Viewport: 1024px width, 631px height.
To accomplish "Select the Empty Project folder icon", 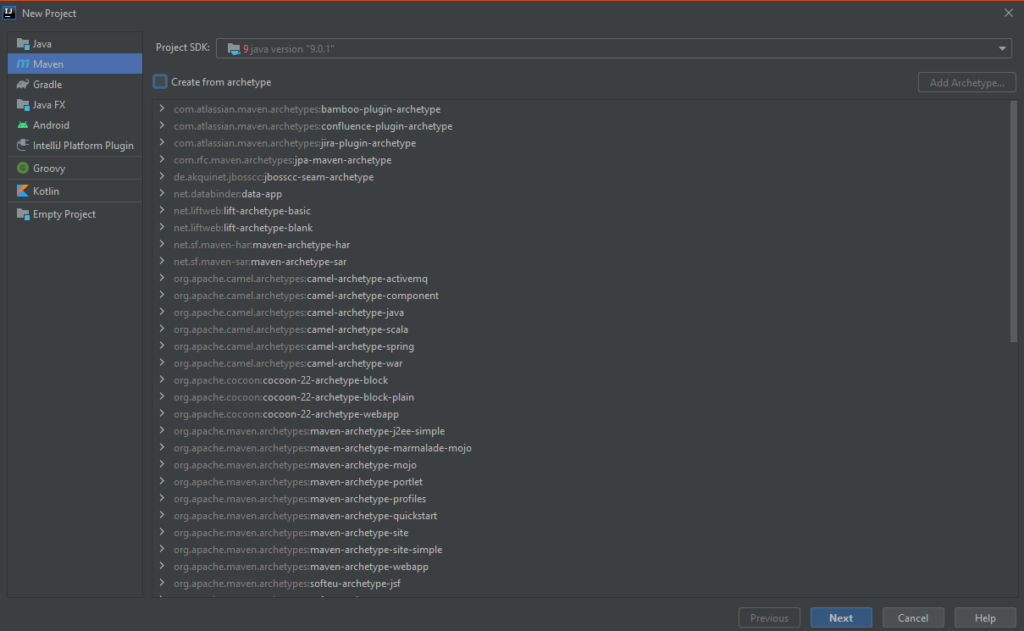I will coord(23,214).
